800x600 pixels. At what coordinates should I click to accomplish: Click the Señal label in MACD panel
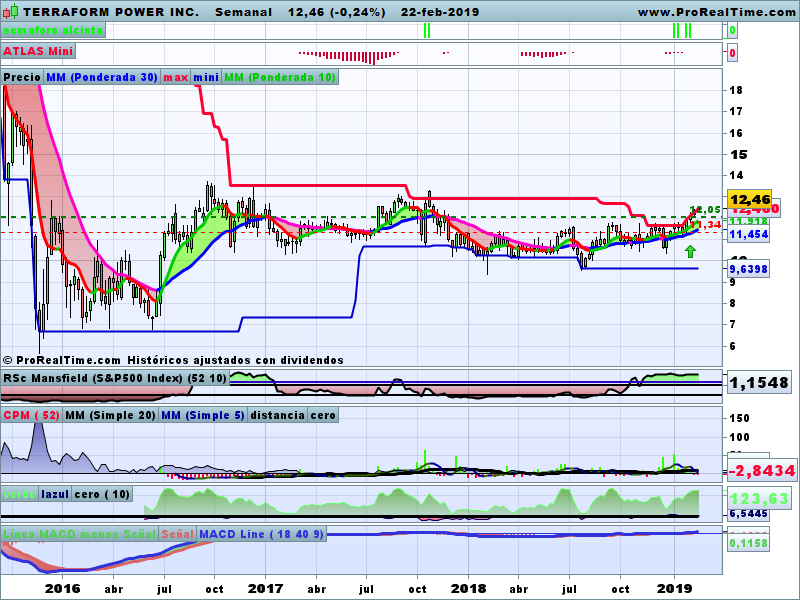(178, 534)
